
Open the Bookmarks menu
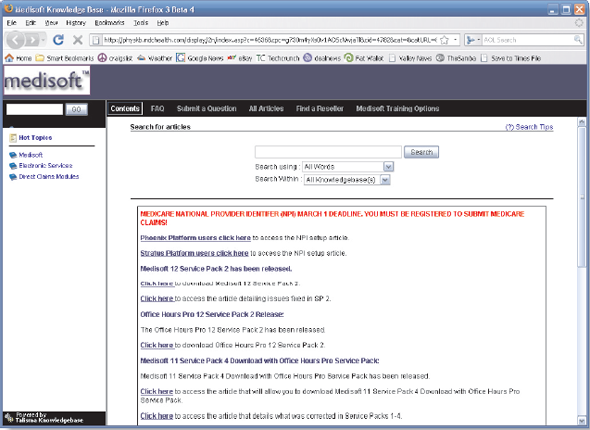coord(109,23)
